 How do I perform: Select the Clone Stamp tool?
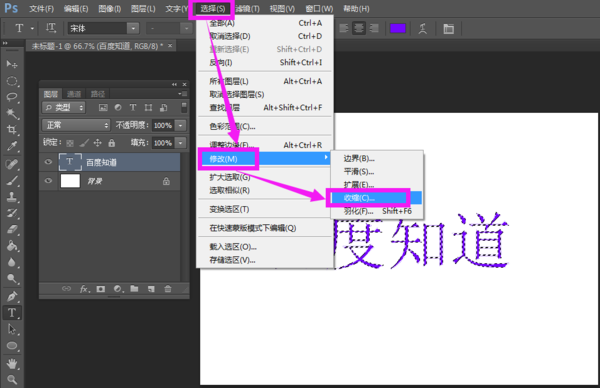pyautogui.click(x=12, y=197)
